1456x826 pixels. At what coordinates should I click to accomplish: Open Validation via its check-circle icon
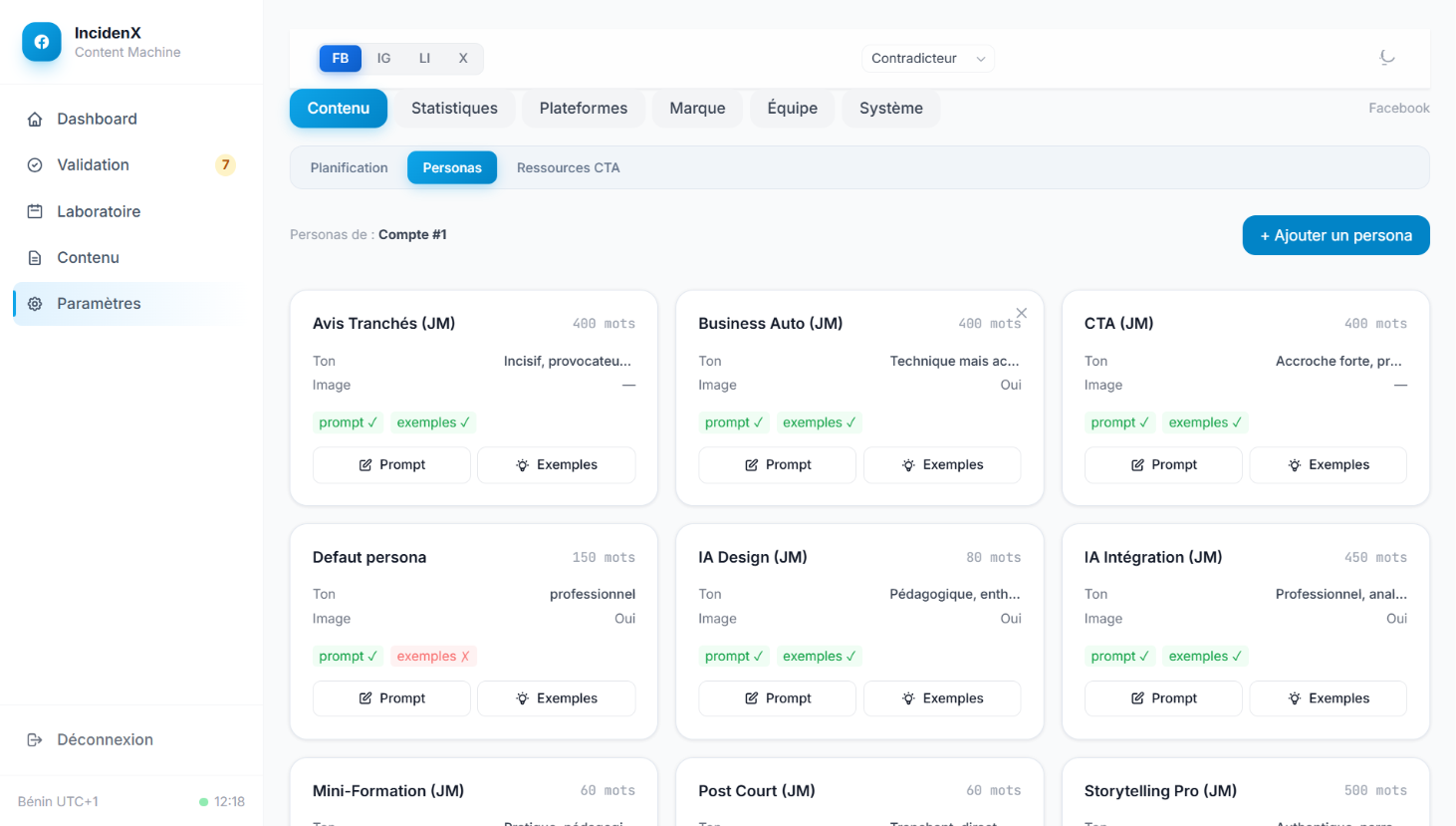[35, 165]
